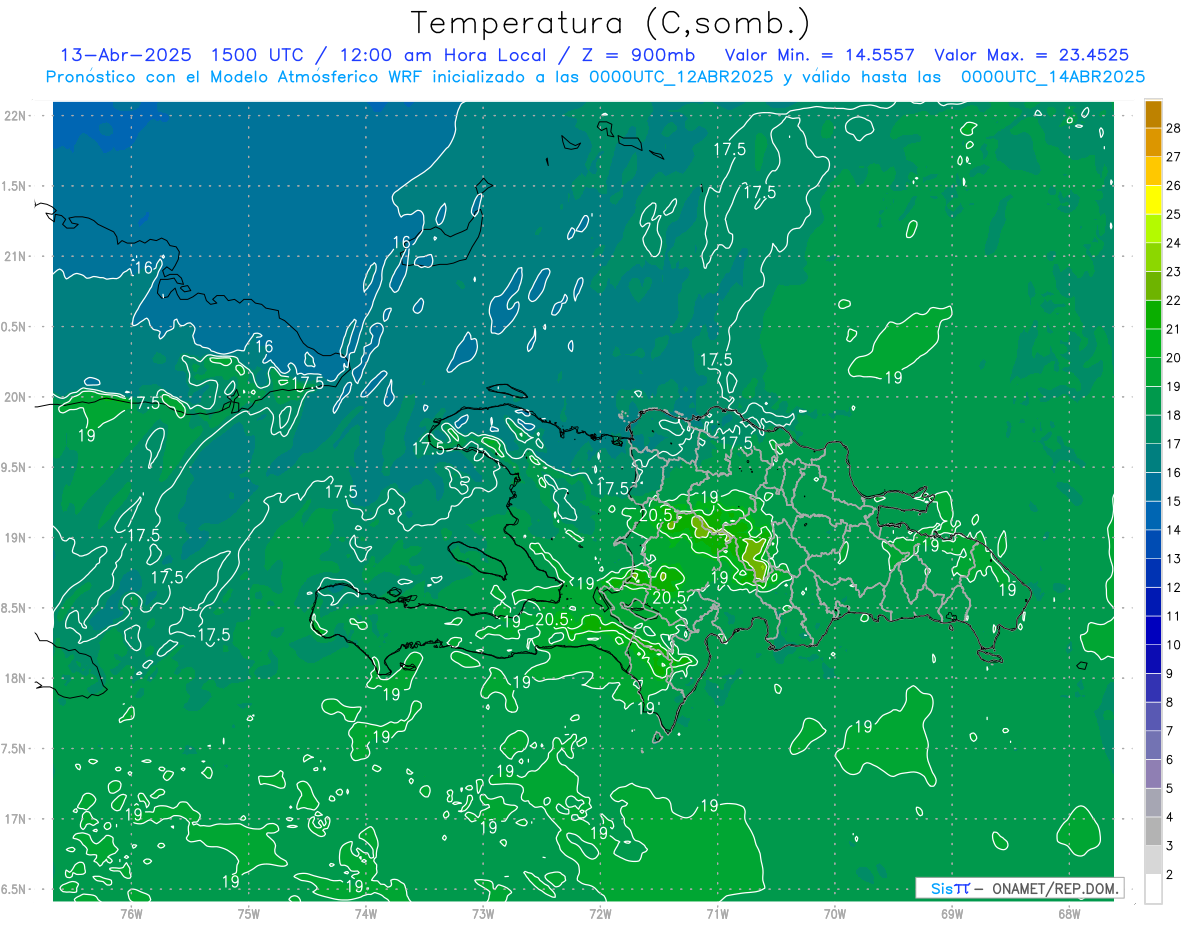Click the "71W" longitude axis label

click(x=717, y=913)
